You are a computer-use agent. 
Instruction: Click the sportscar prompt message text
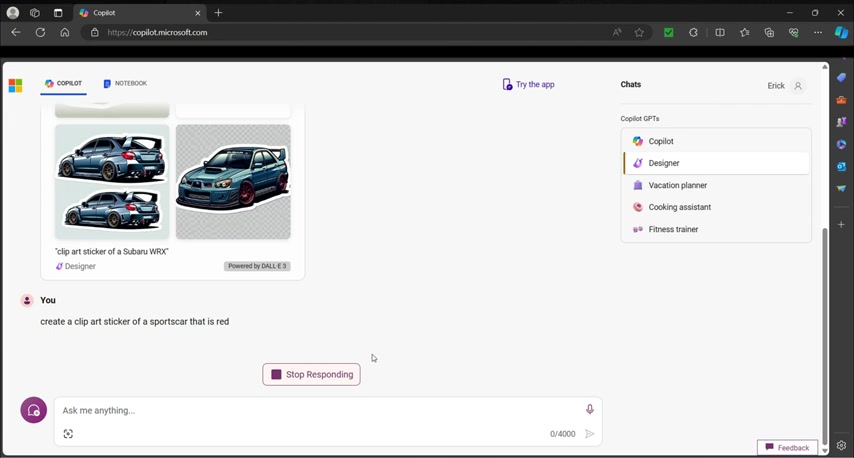click(x=135, y=321)
